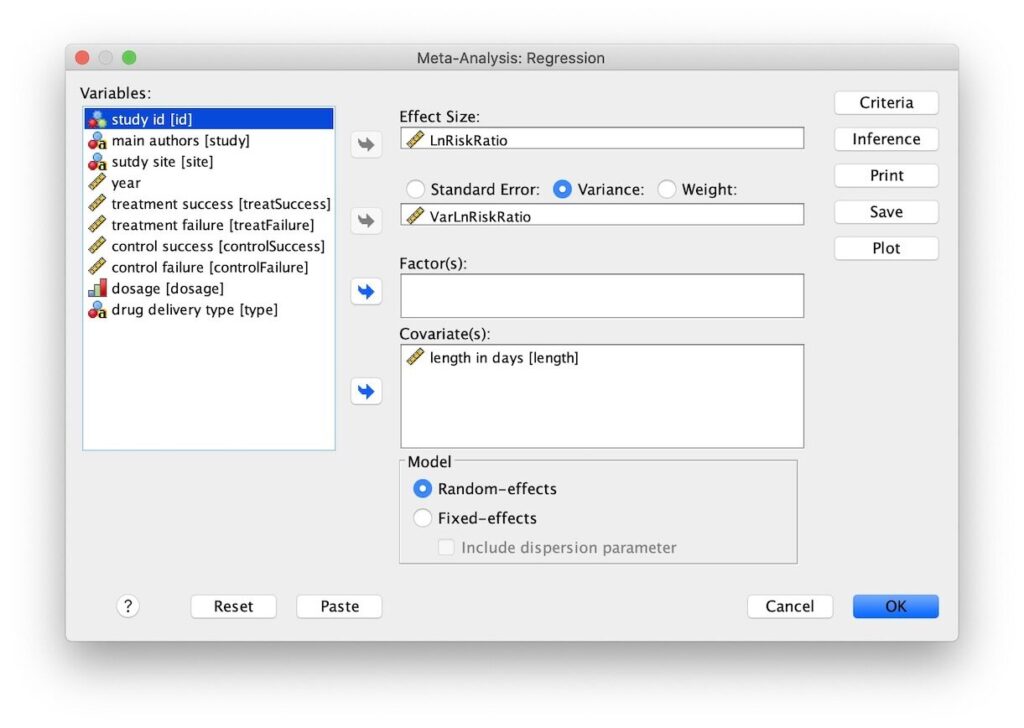Select the Weight radio button
Screen dimensions: 1024x728
[667, 189]
